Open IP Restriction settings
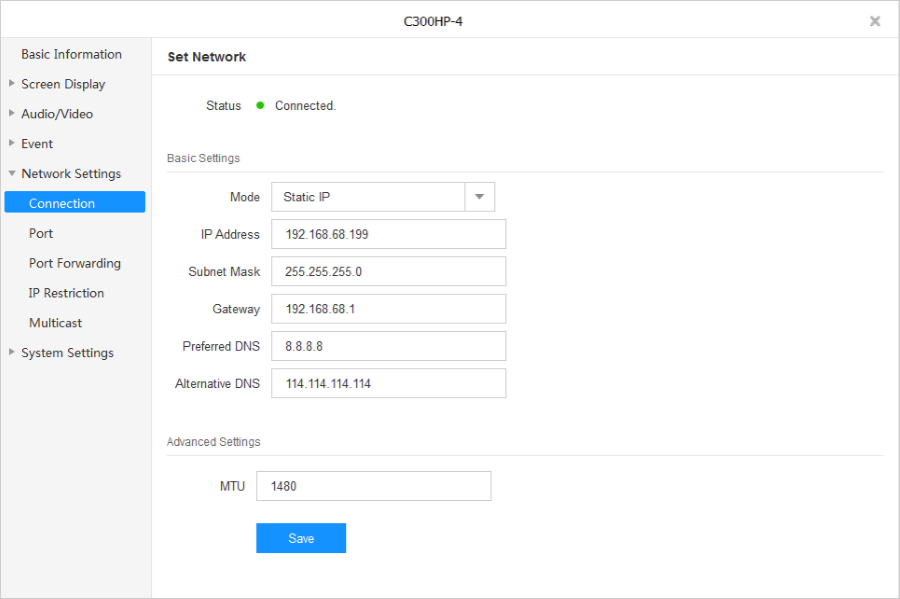Screen dimensions: 900x599 tap(66, 293)
